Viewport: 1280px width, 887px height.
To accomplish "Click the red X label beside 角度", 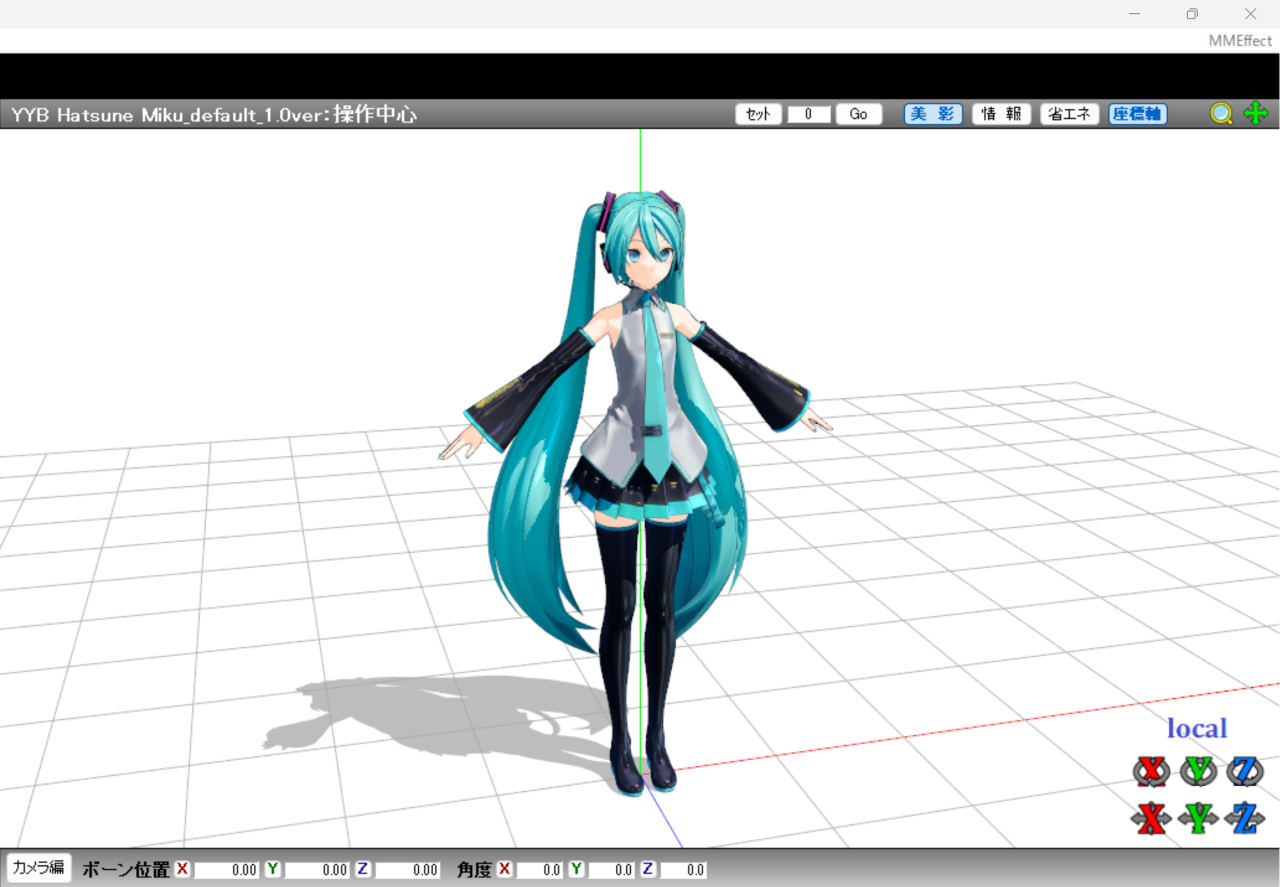I will pyautogui.click(x=504, y=869).
